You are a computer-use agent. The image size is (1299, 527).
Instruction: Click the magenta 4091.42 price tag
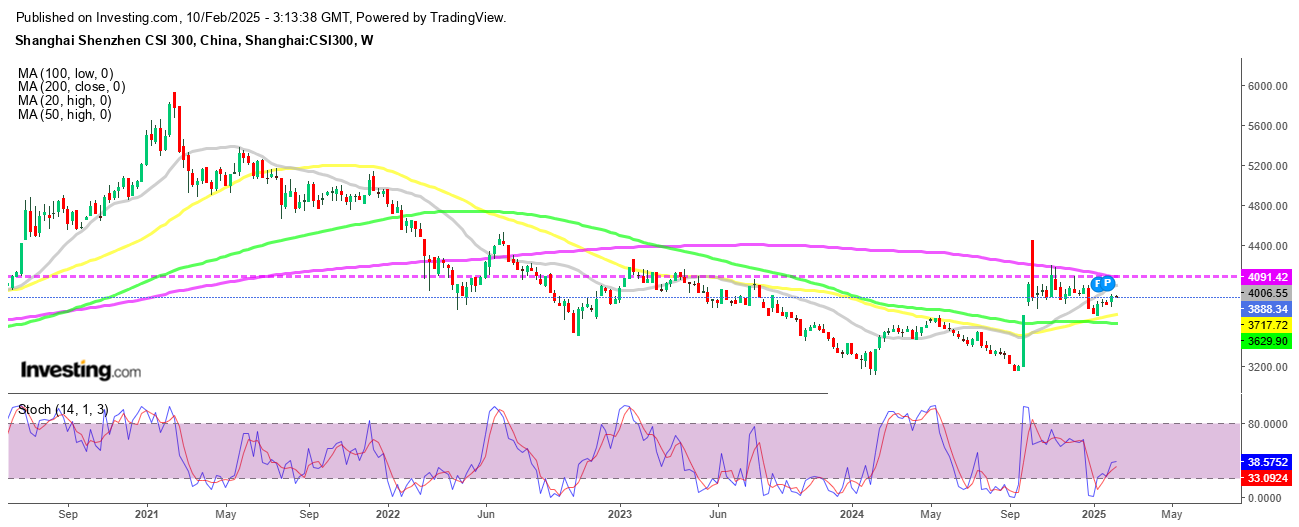click(x=1267, y=276)
